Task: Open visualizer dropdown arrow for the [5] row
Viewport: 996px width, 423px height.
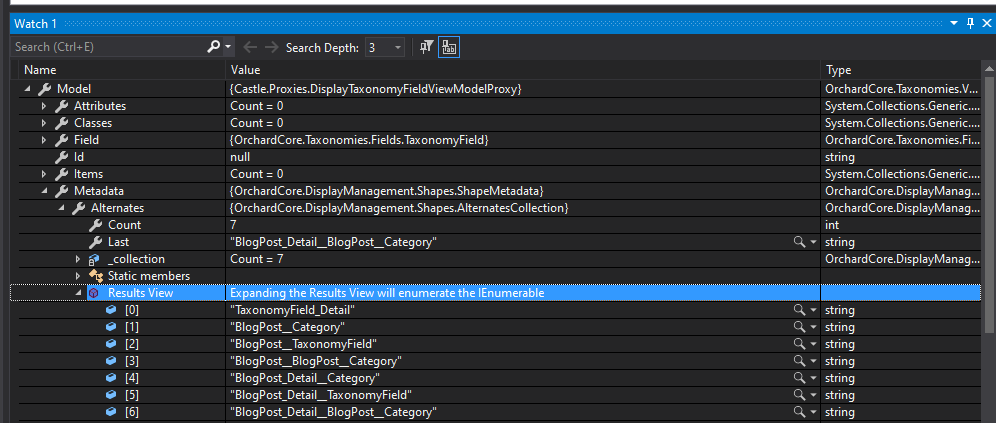Action: [813, 395]
